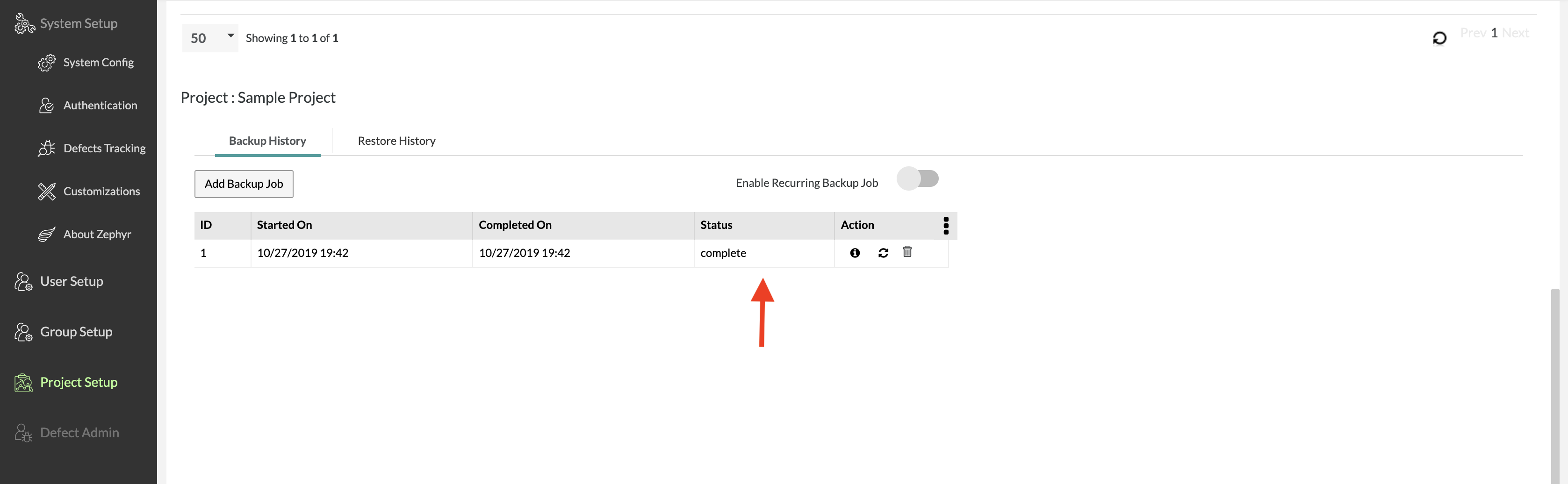Open the table column options kebab menu
This screenshot has width=1568, height=484.
pos(945,226)
